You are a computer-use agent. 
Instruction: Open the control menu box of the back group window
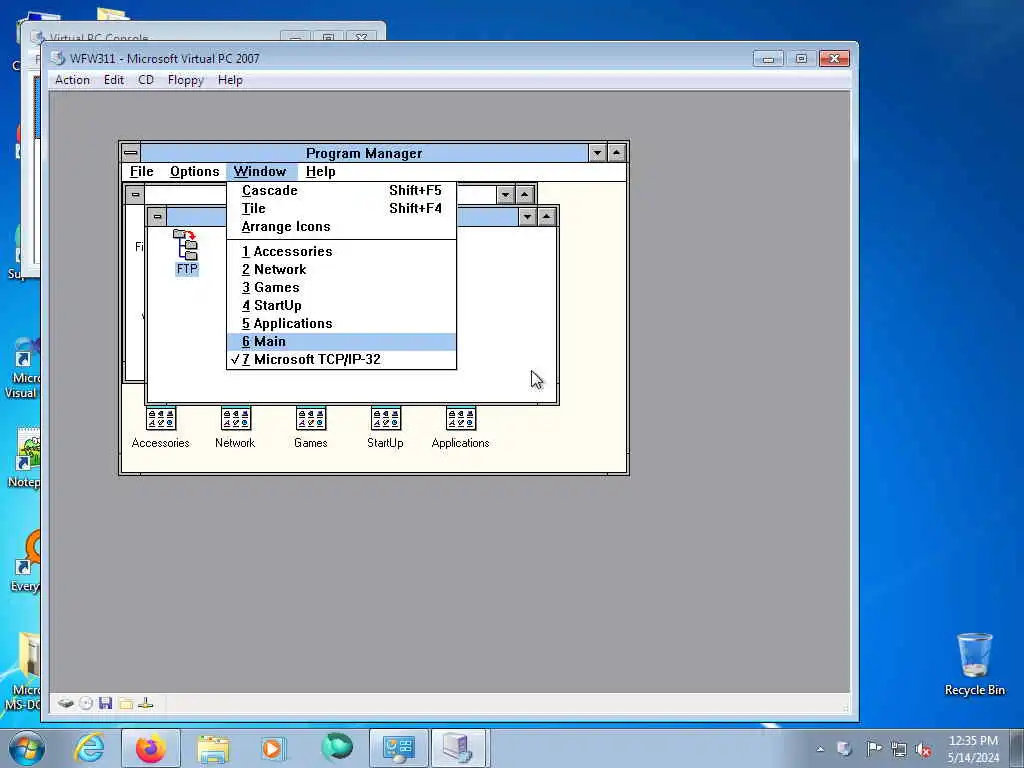point(135,194)
